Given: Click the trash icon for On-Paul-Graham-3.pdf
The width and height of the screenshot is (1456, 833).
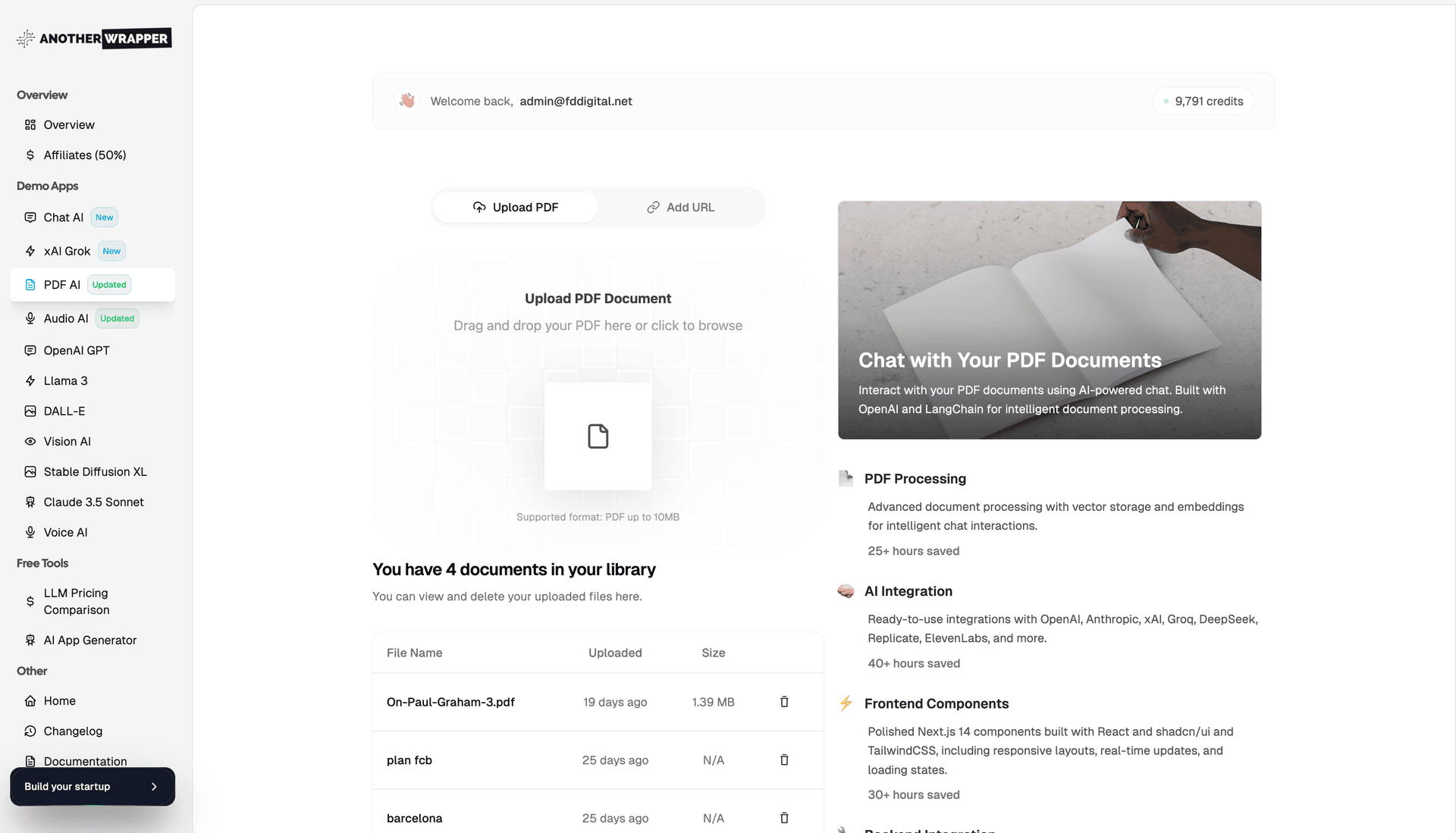Looking at the screenshot, I should (x=784, y=702).
